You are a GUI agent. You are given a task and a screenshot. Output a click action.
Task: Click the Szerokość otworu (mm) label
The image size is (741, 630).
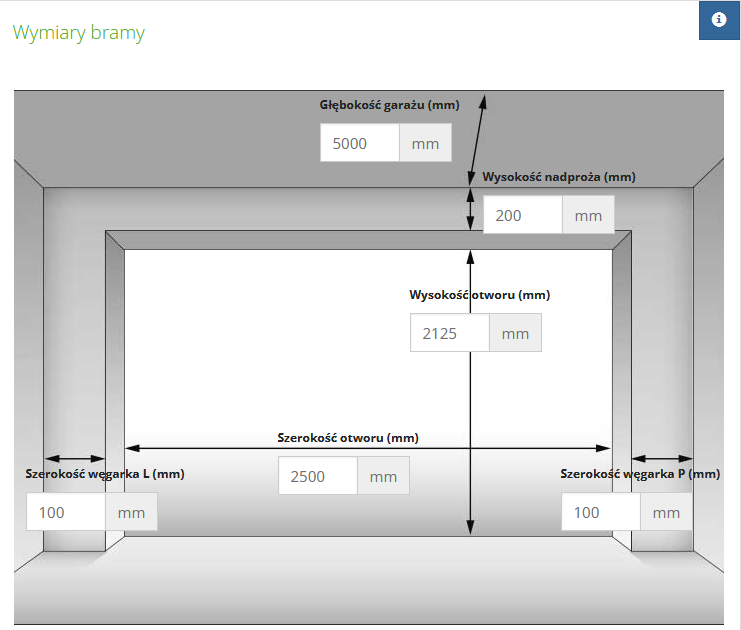[348, 438]
